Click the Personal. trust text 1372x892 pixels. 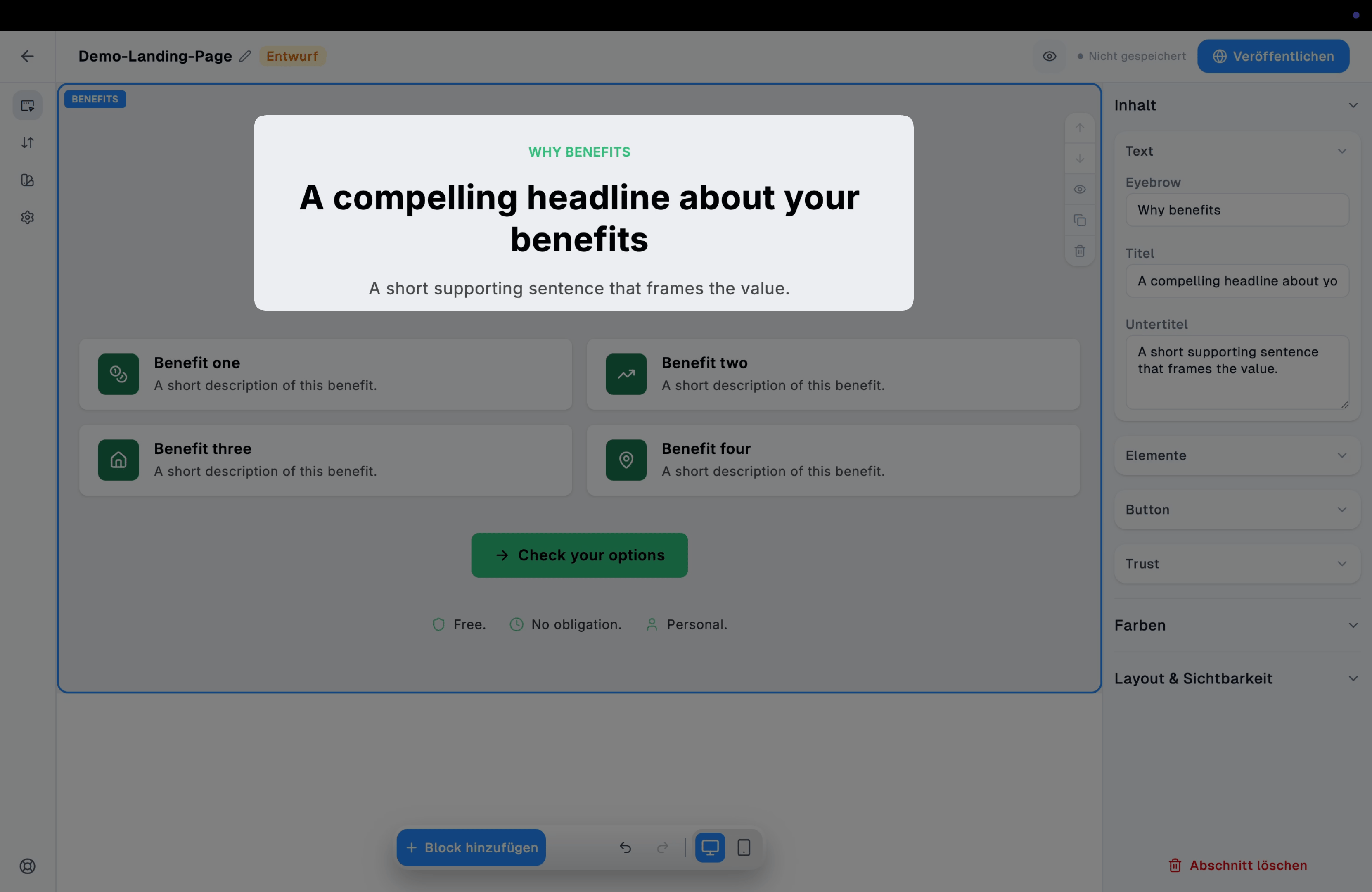pos(697,624)
